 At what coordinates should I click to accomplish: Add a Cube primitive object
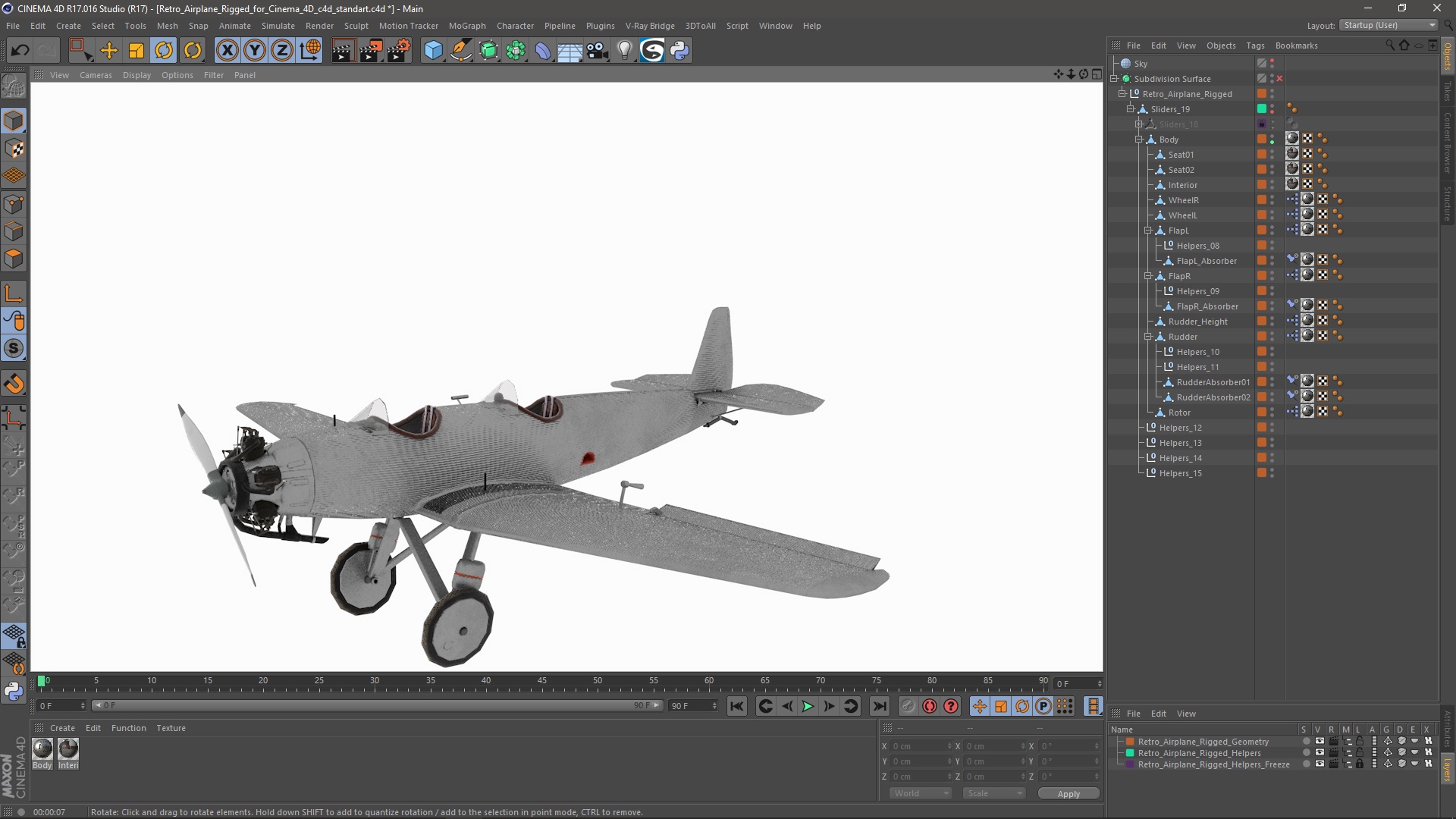tap(433, 51)
